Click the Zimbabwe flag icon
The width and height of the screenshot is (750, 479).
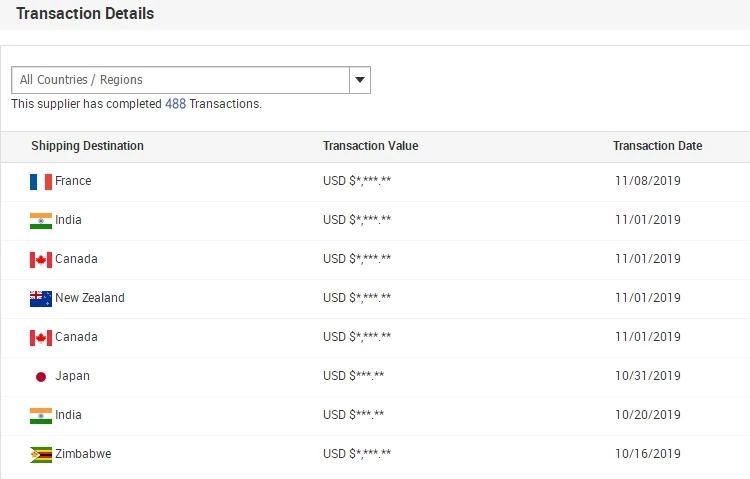click(41, 455)
